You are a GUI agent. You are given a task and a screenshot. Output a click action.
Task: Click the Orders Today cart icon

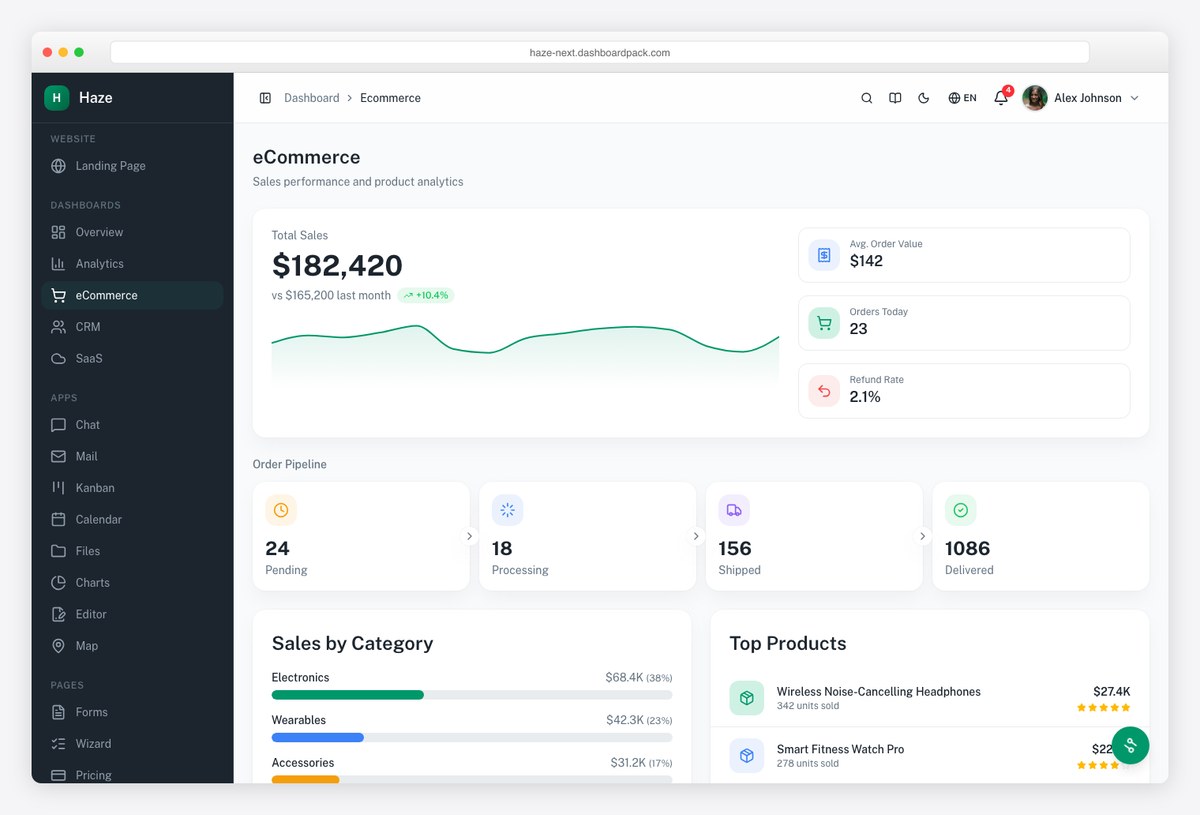point(824,323)
